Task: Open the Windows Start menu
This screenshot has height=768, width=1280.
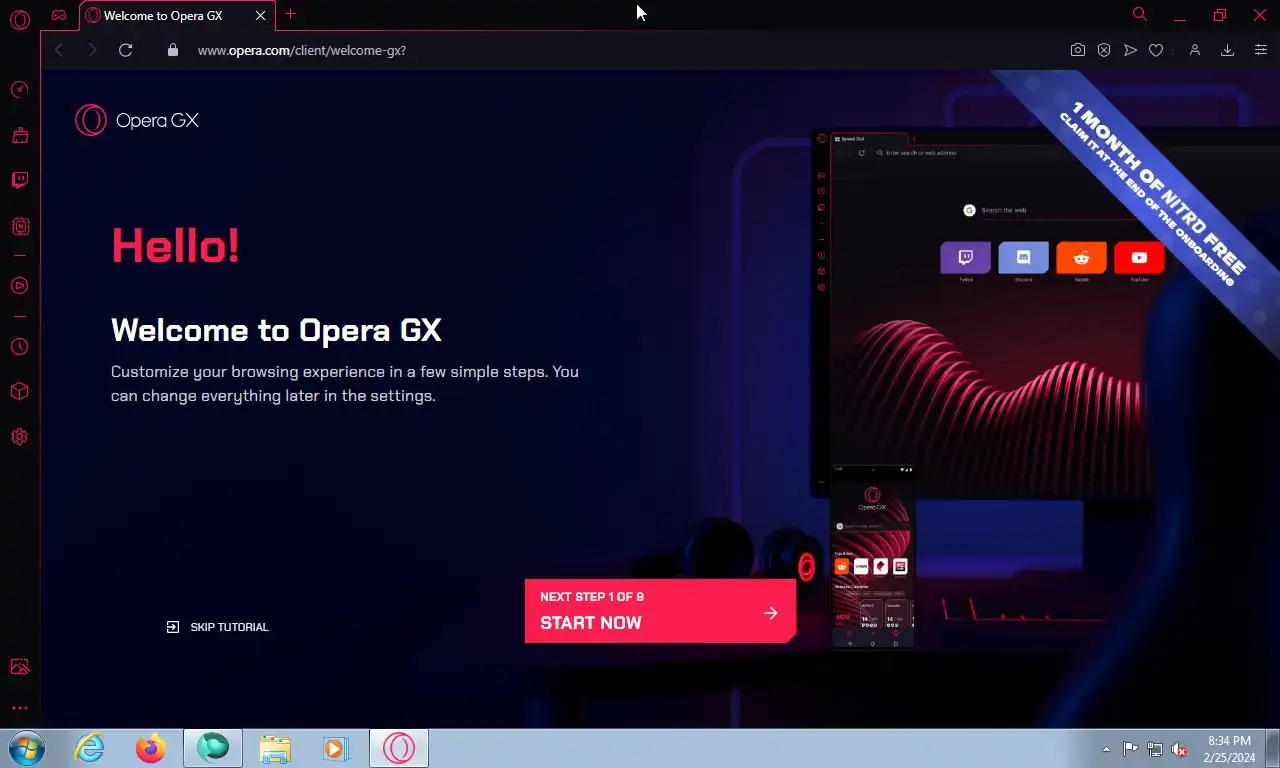Action: tap(25, 748)
